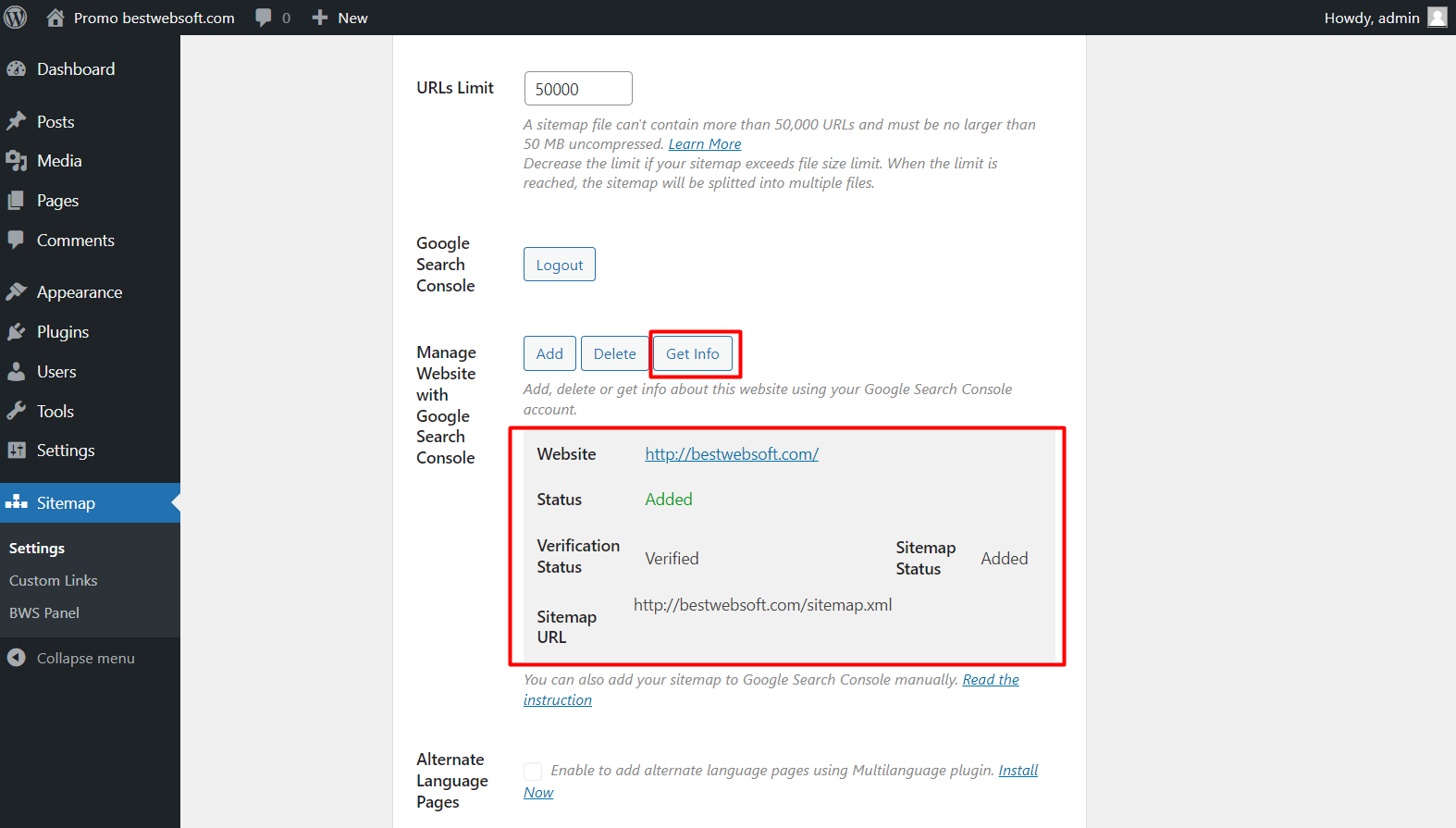The width and height of the screenshot is (1456, 828).
Task: Click the Users menu label
Action: point(56,372)
